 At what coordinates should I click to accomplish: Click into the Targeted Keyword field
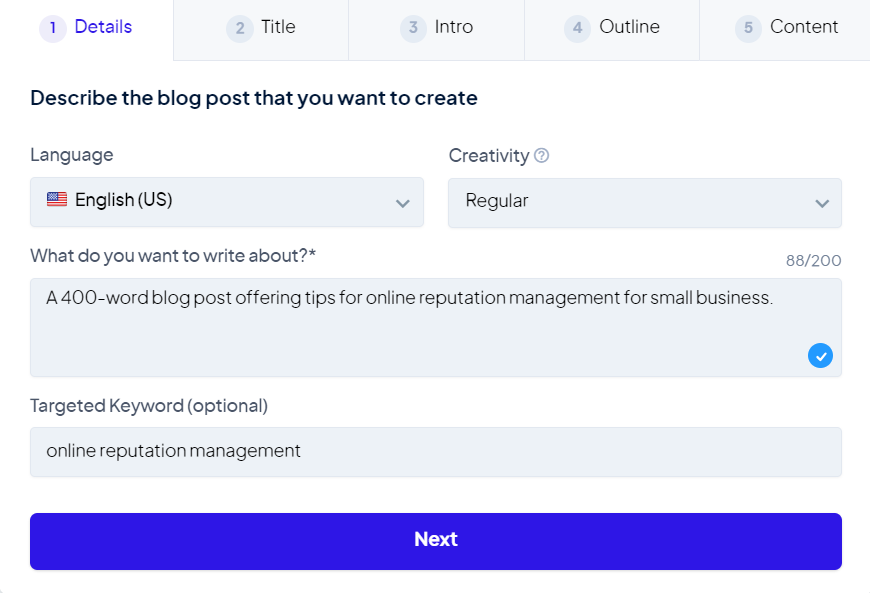click(435, 451)
